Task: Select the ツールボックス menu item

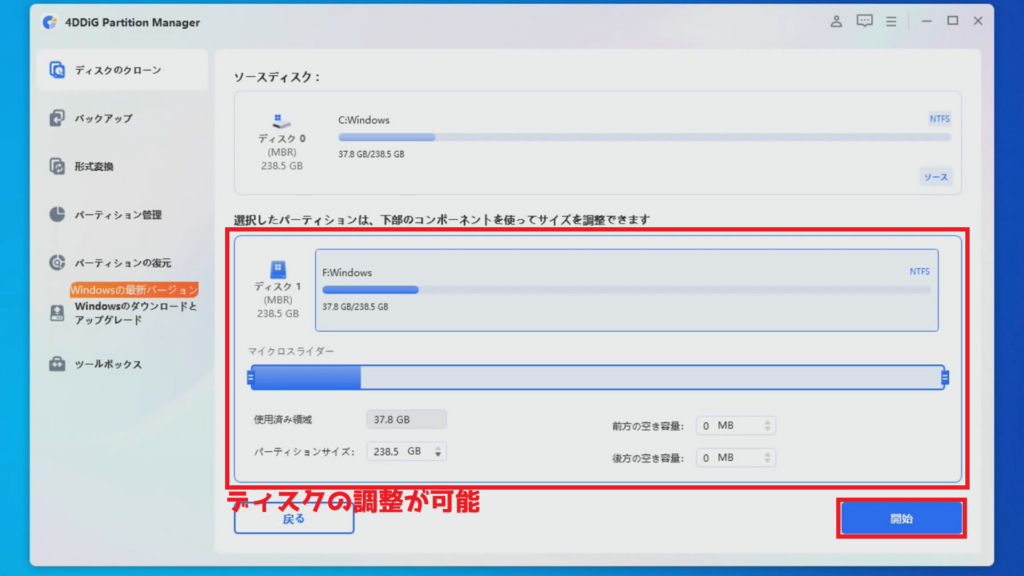Action: pos(108,364)
